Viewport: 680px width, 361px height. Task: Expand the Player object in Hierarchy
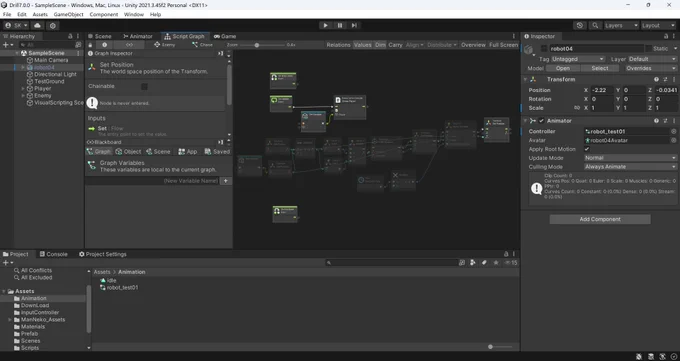point(23,89)
